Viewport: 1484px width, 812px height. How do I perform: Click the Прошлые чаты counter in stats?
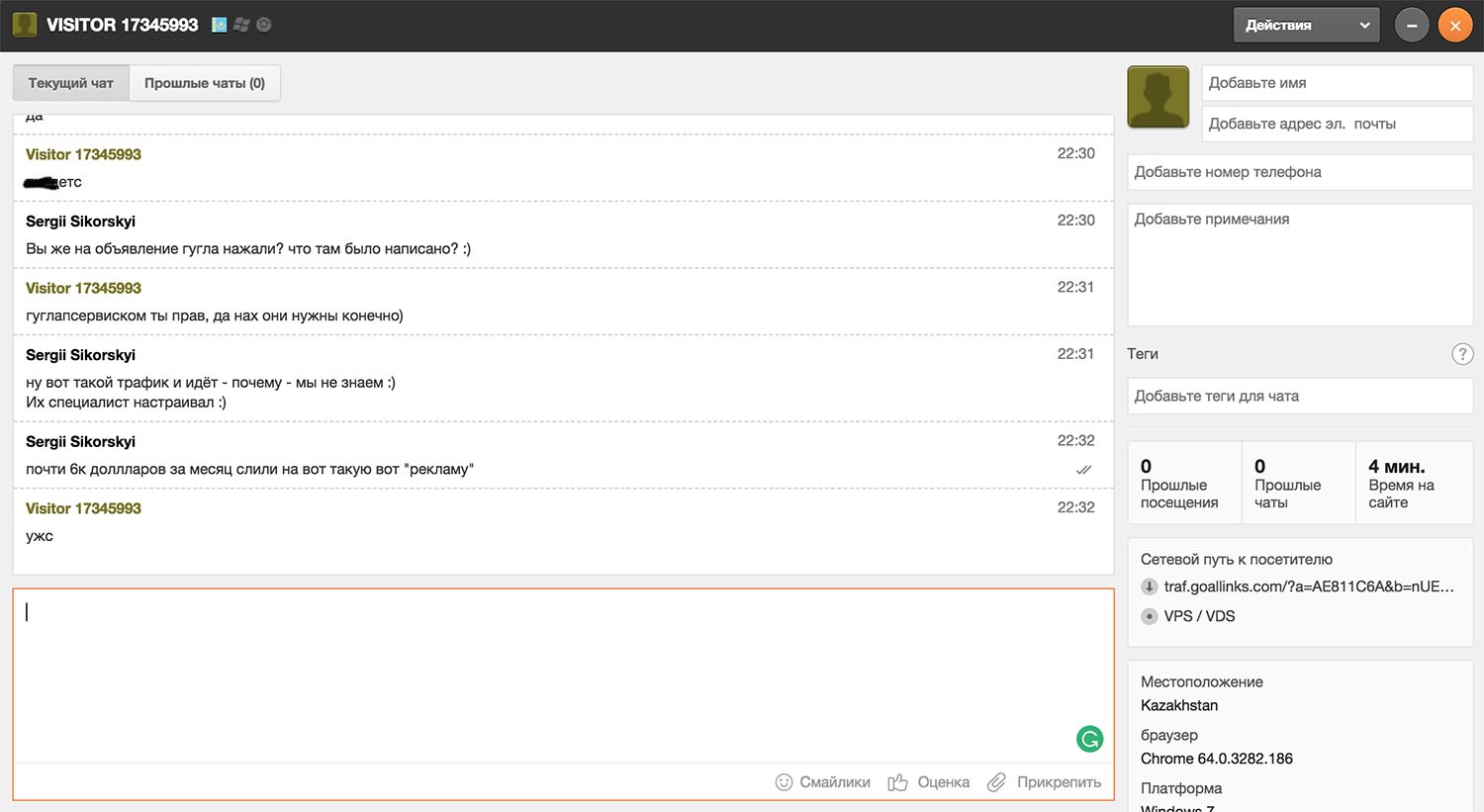point(1298,483)
